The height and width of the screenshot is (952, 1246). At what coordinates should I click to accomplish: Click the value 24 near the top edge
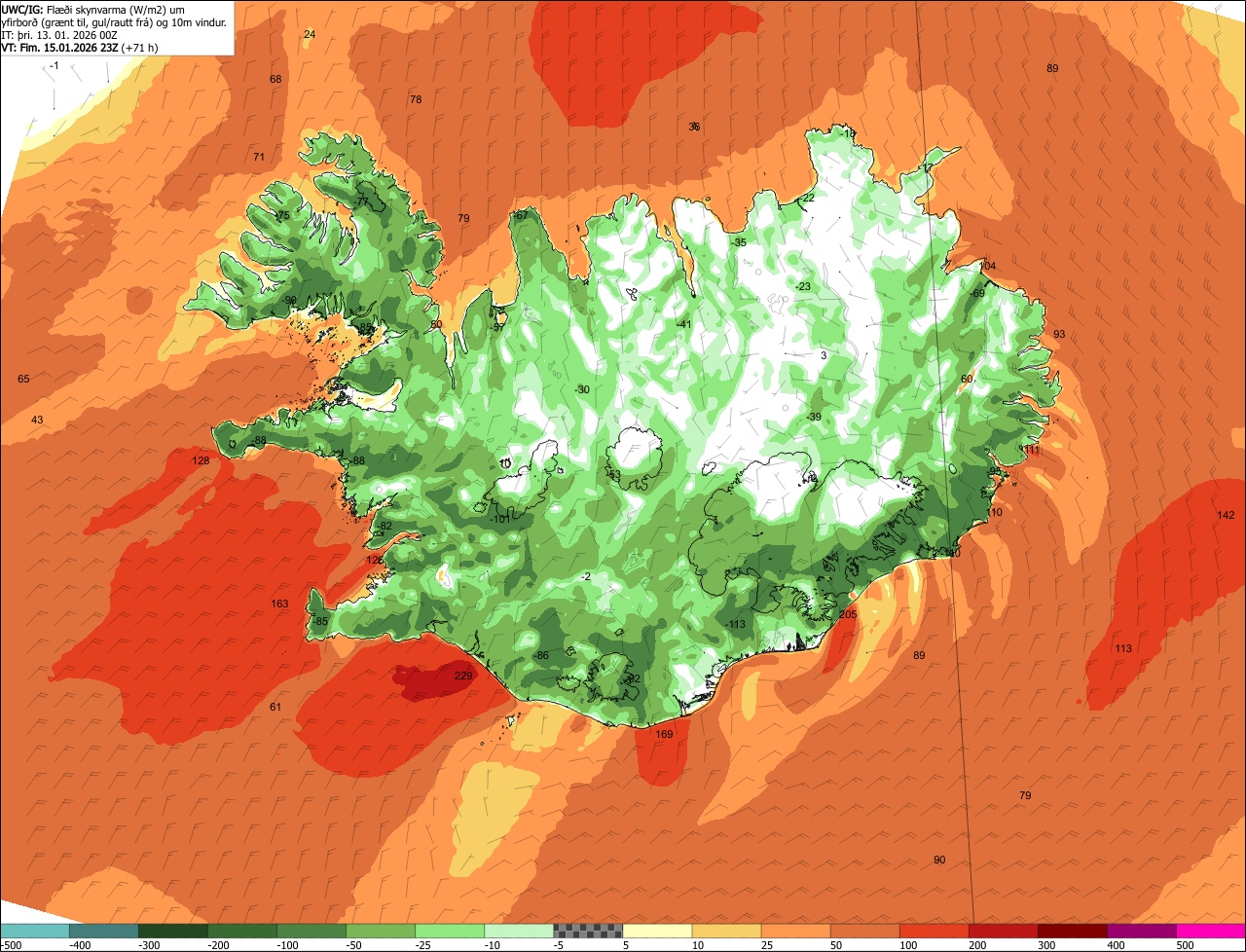tap(310, 34)
